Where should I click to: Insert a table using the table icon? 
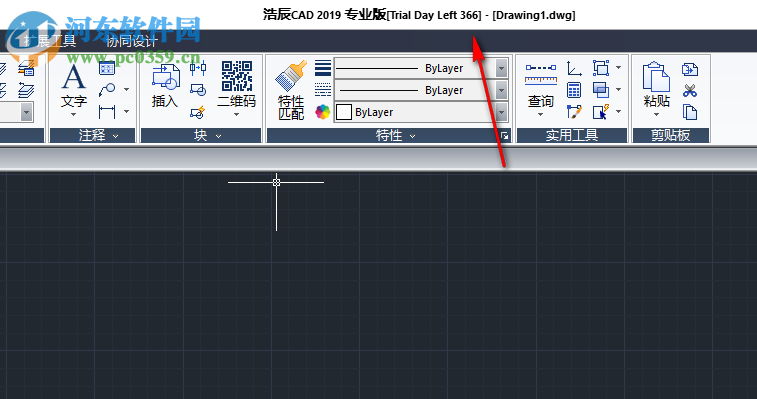(107, 68)
